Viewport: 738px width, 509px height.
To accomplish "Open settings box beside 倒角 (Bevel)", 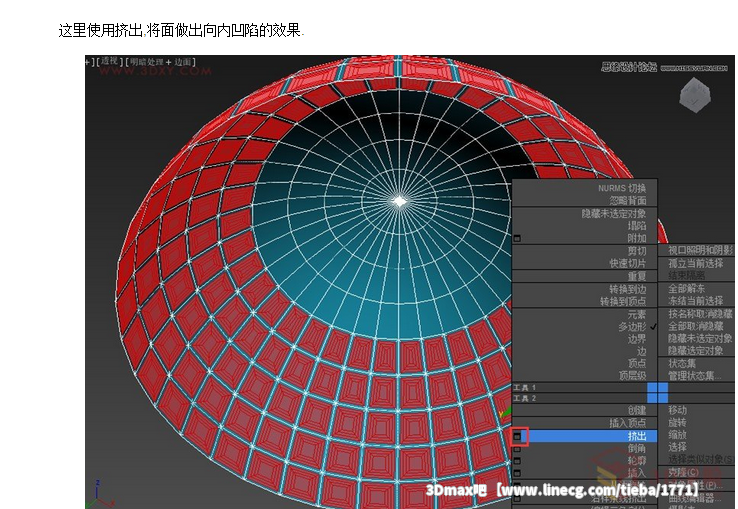I will tap(517, 449).
